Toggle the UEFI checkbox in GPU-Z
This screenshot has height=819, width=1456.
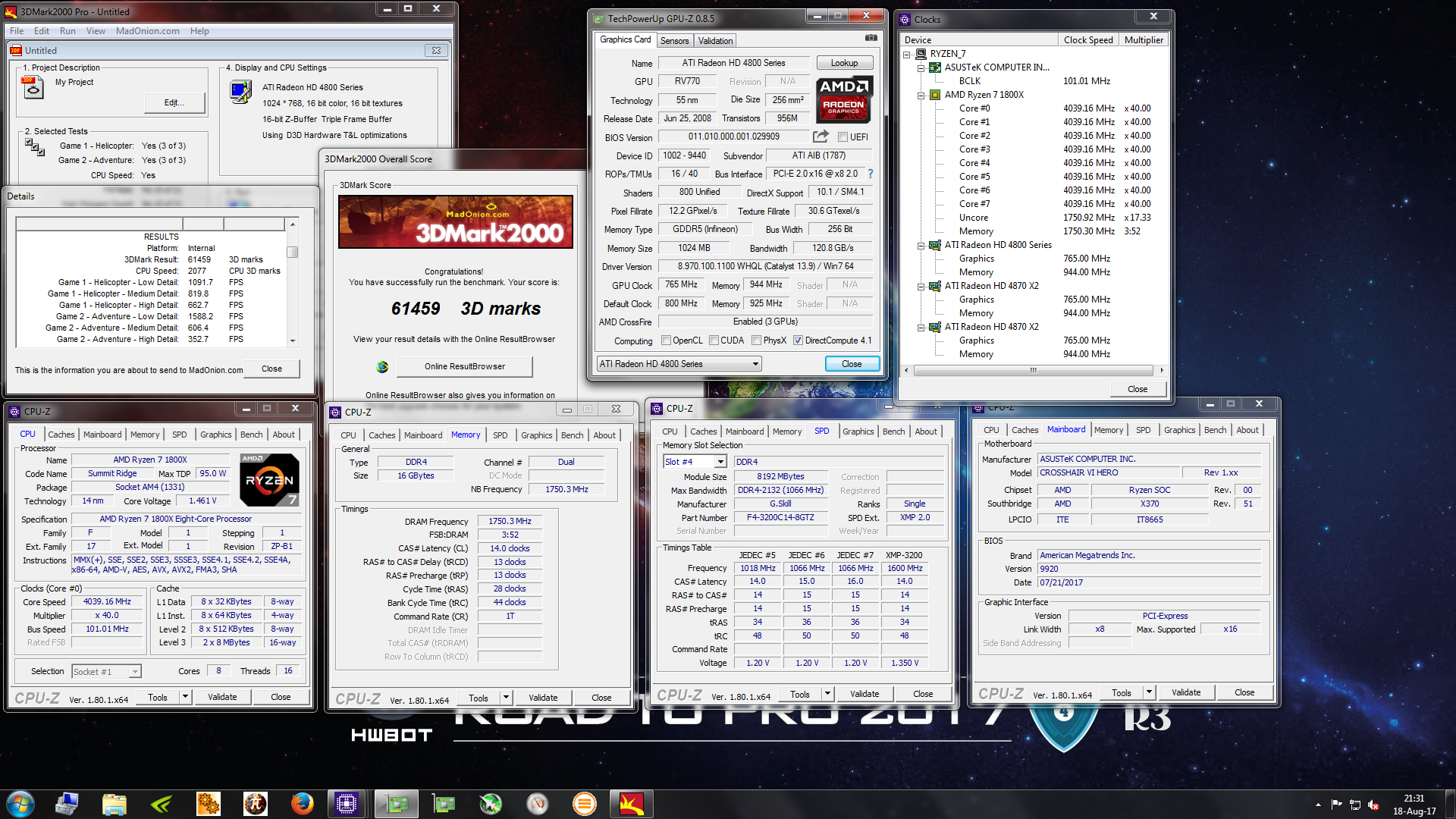843,137
